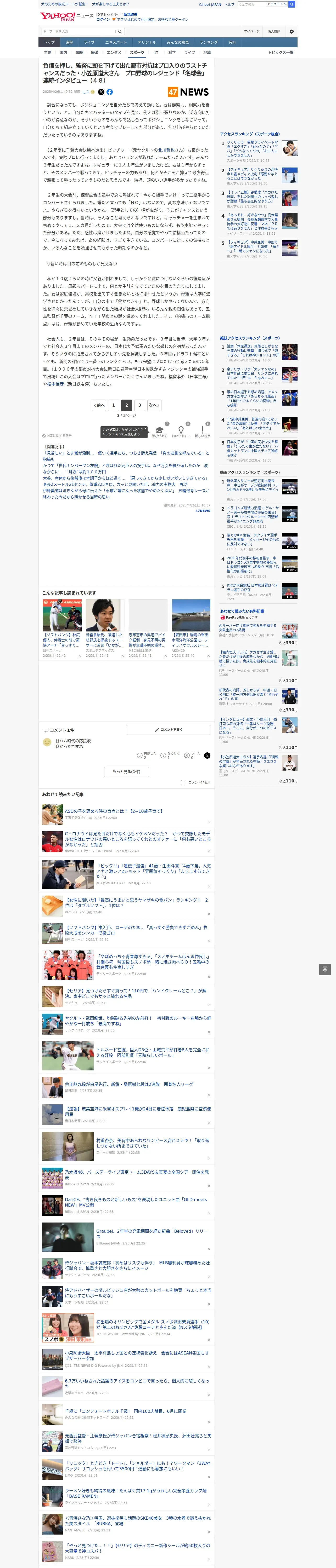This screenshot has height=1568, width=336.
Task: Click the scroll-to-top arrow button
Action: point(325,969)
